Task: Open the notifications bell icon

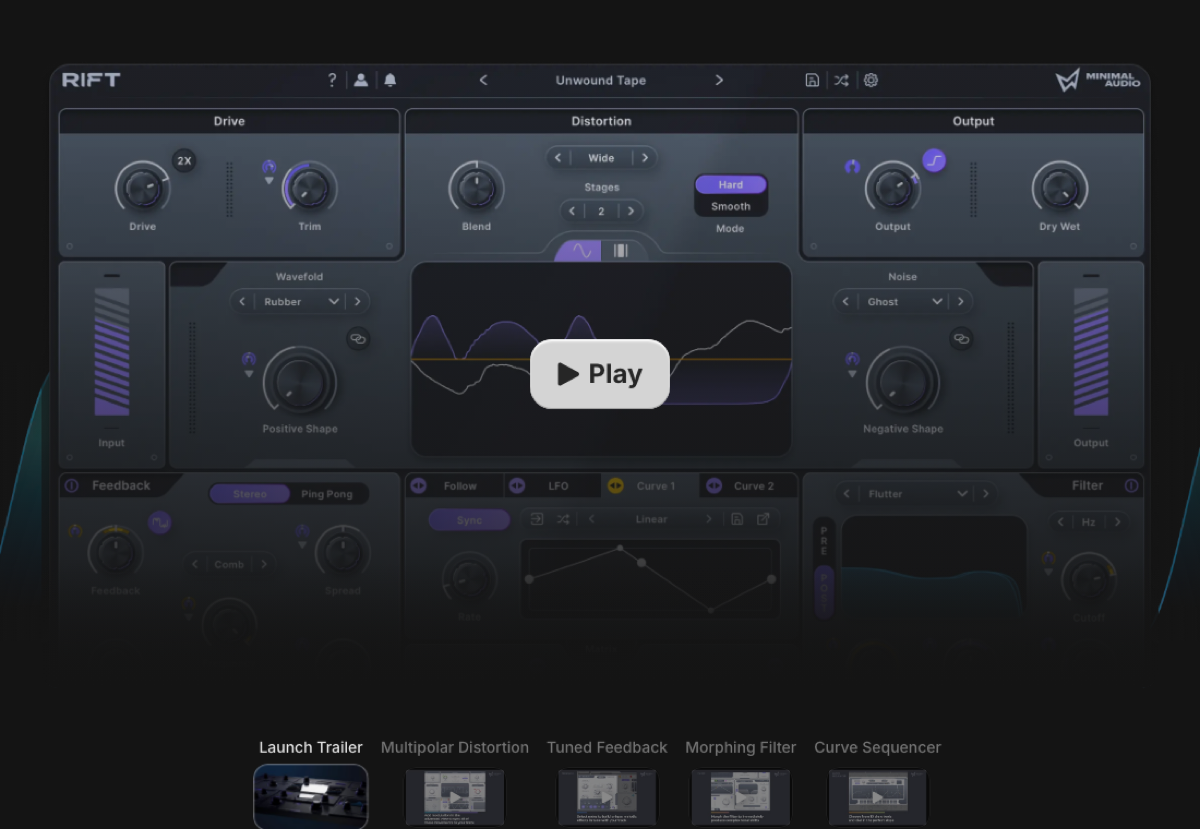Action: pos(390,80)
